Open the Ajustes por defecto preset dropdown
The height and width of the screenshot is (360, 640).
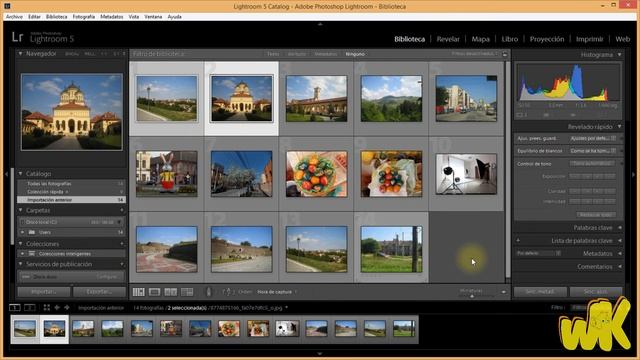click(x=593, y=138)
